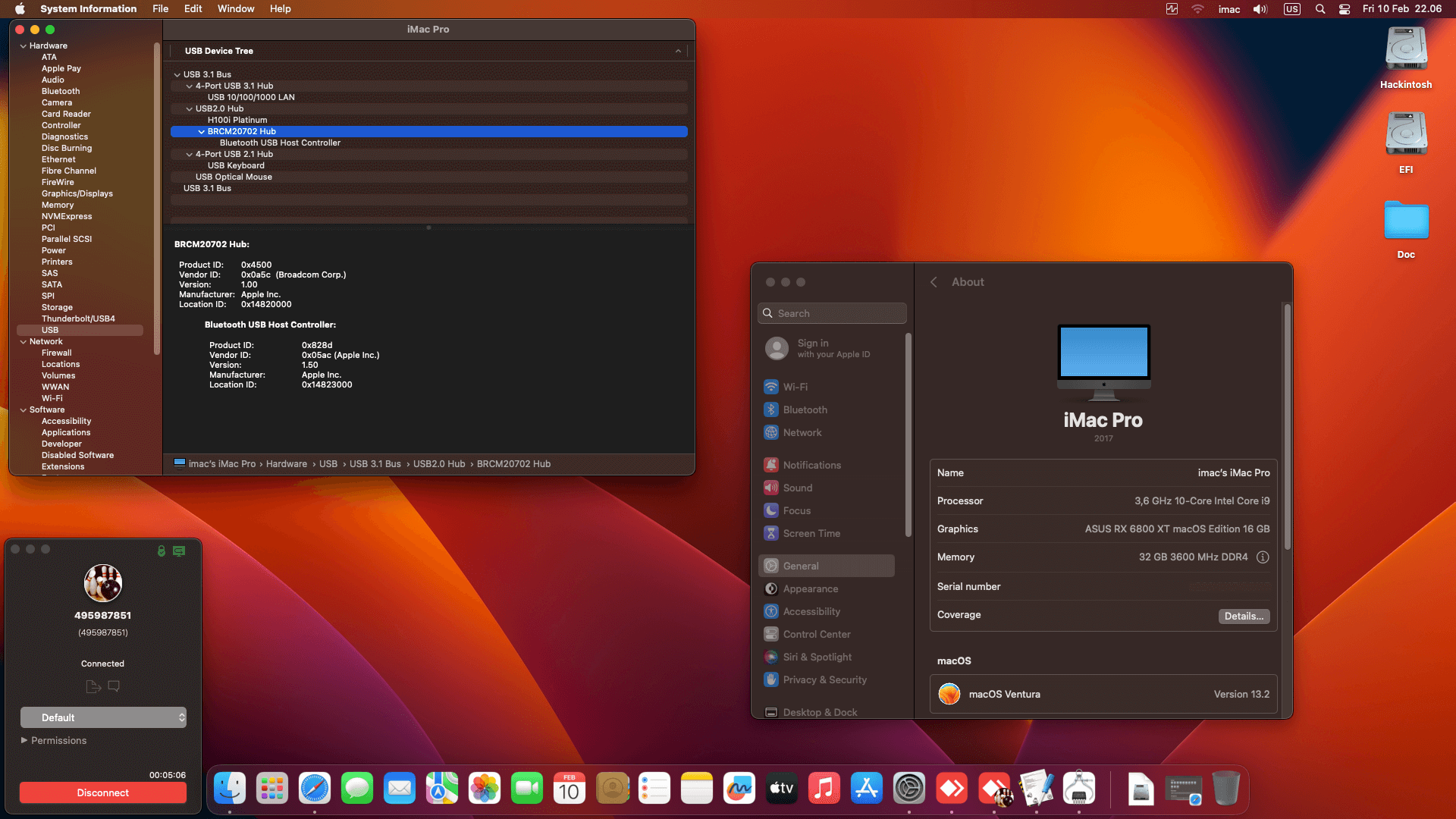Launch App Store from the Dock
The width and height of the screenshot is (1456, 819).
pos(866,789)
